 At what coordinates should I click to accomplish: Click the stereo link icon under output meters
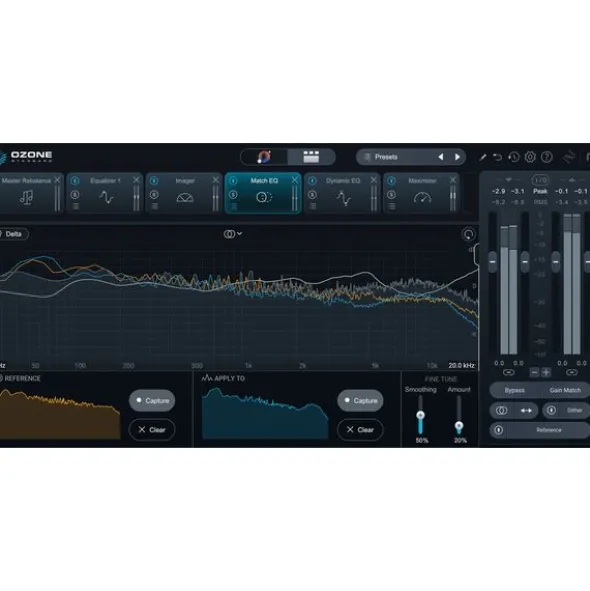tap(572, 372)
